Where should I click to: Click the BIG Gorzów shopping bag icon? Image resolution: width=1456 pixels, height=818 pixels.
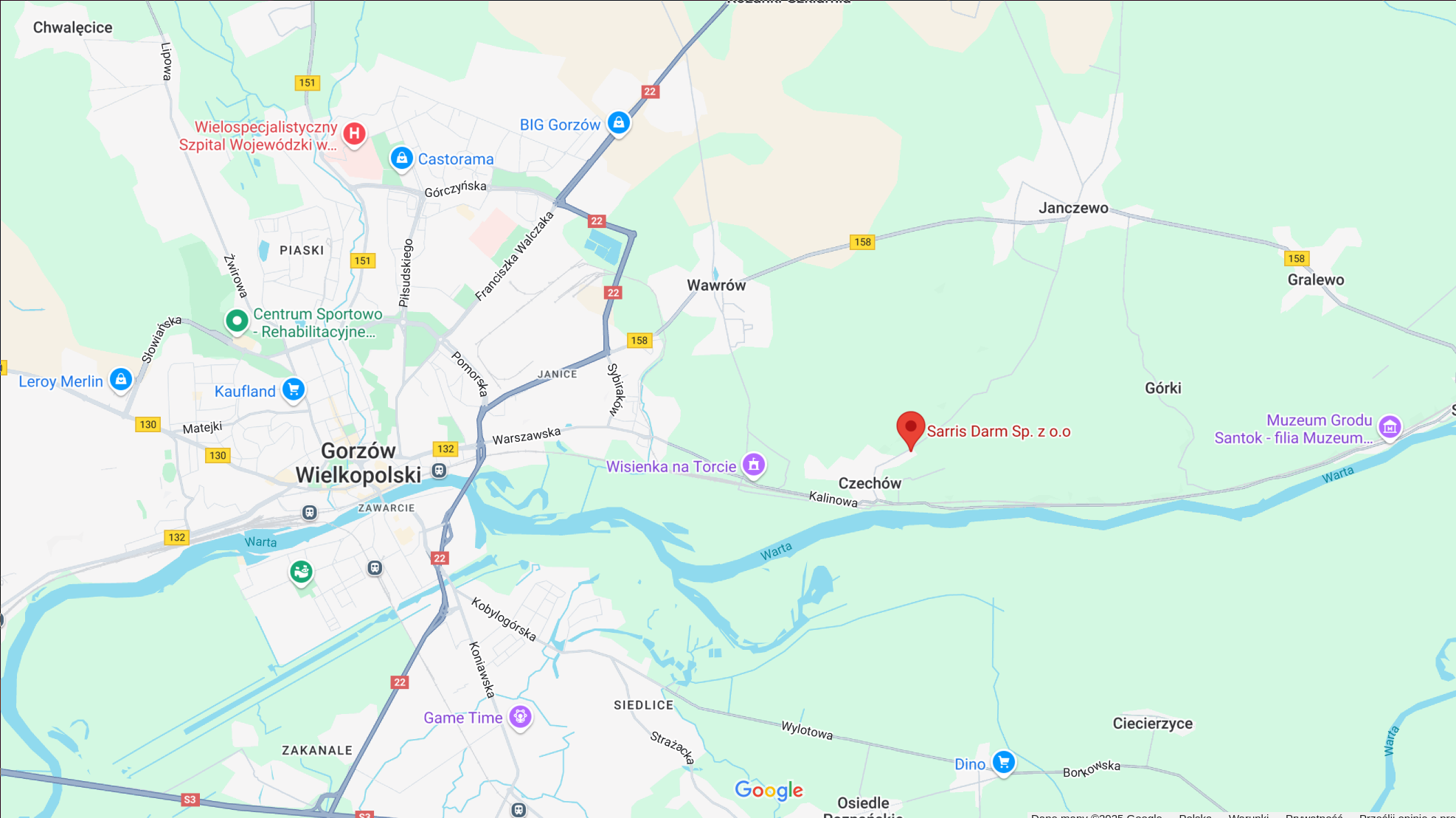(619, 123)
